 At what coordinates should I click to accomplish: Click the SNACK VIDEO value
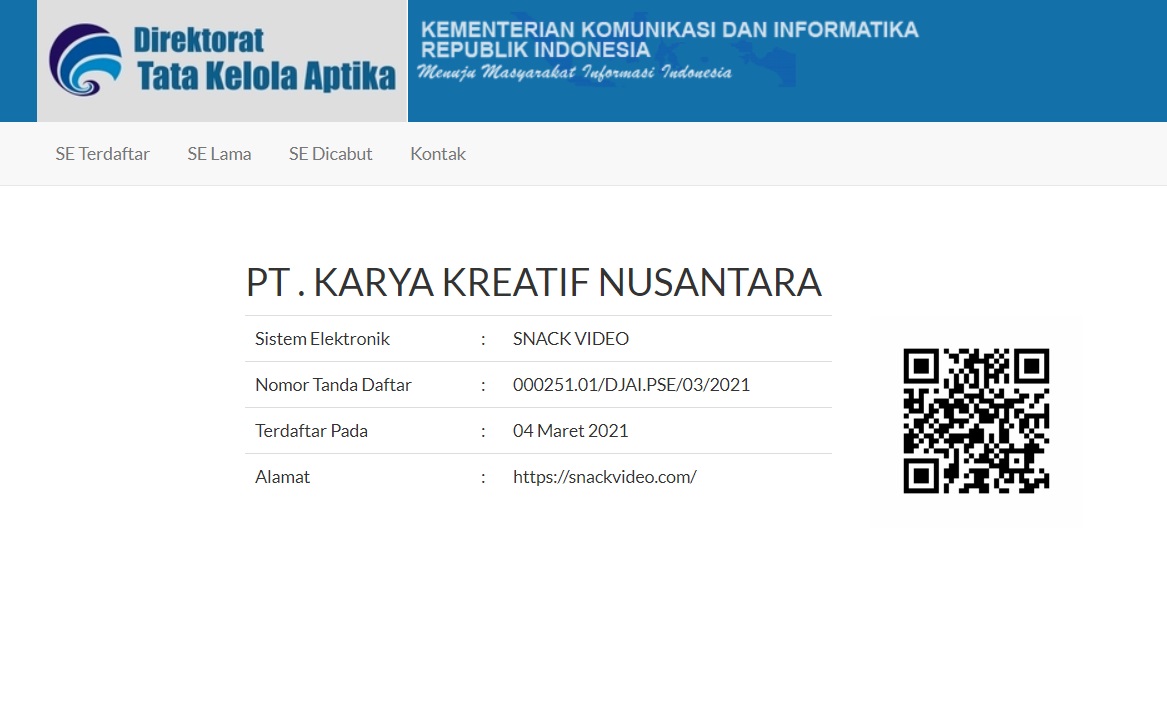(x=571, y=339)
